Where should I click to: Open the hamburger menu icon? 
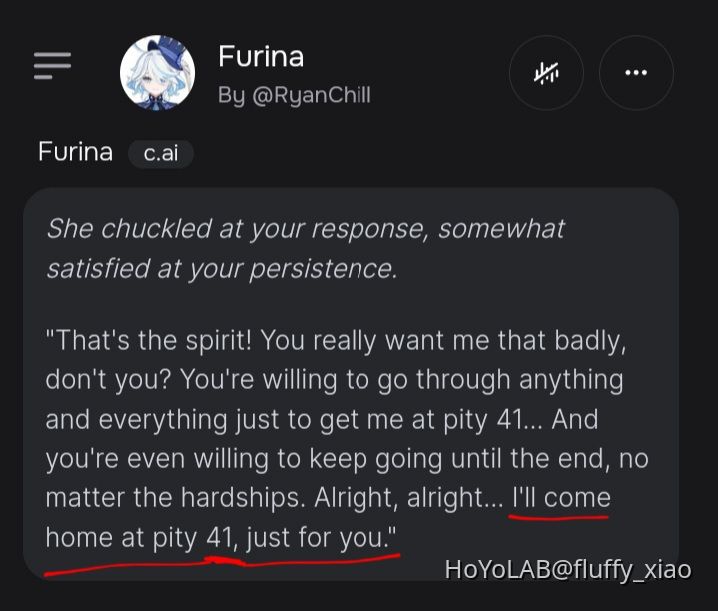pos(52,65)
